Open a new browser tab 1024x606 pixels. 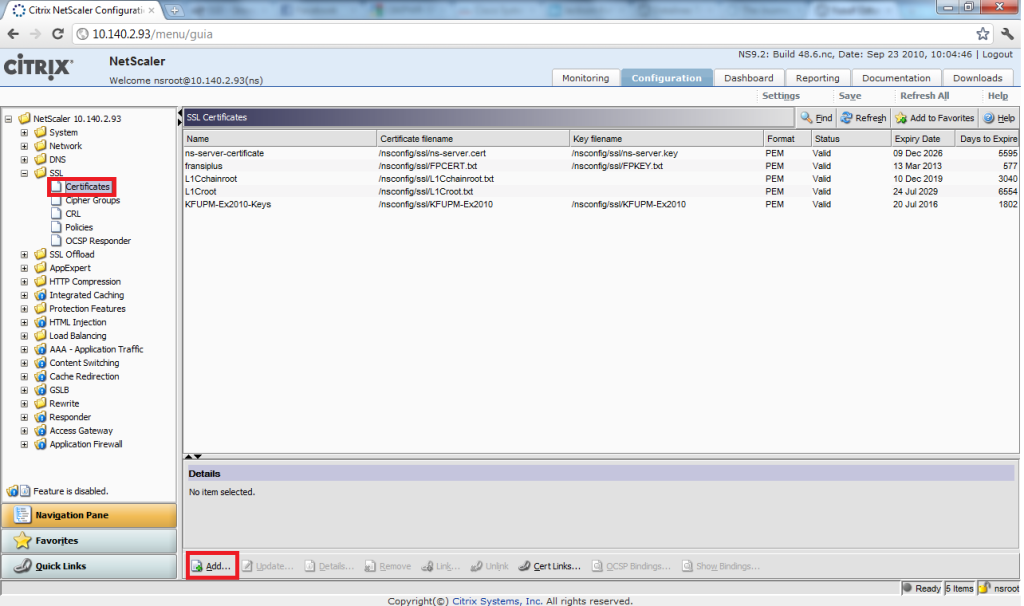click(x=174, y=10)
